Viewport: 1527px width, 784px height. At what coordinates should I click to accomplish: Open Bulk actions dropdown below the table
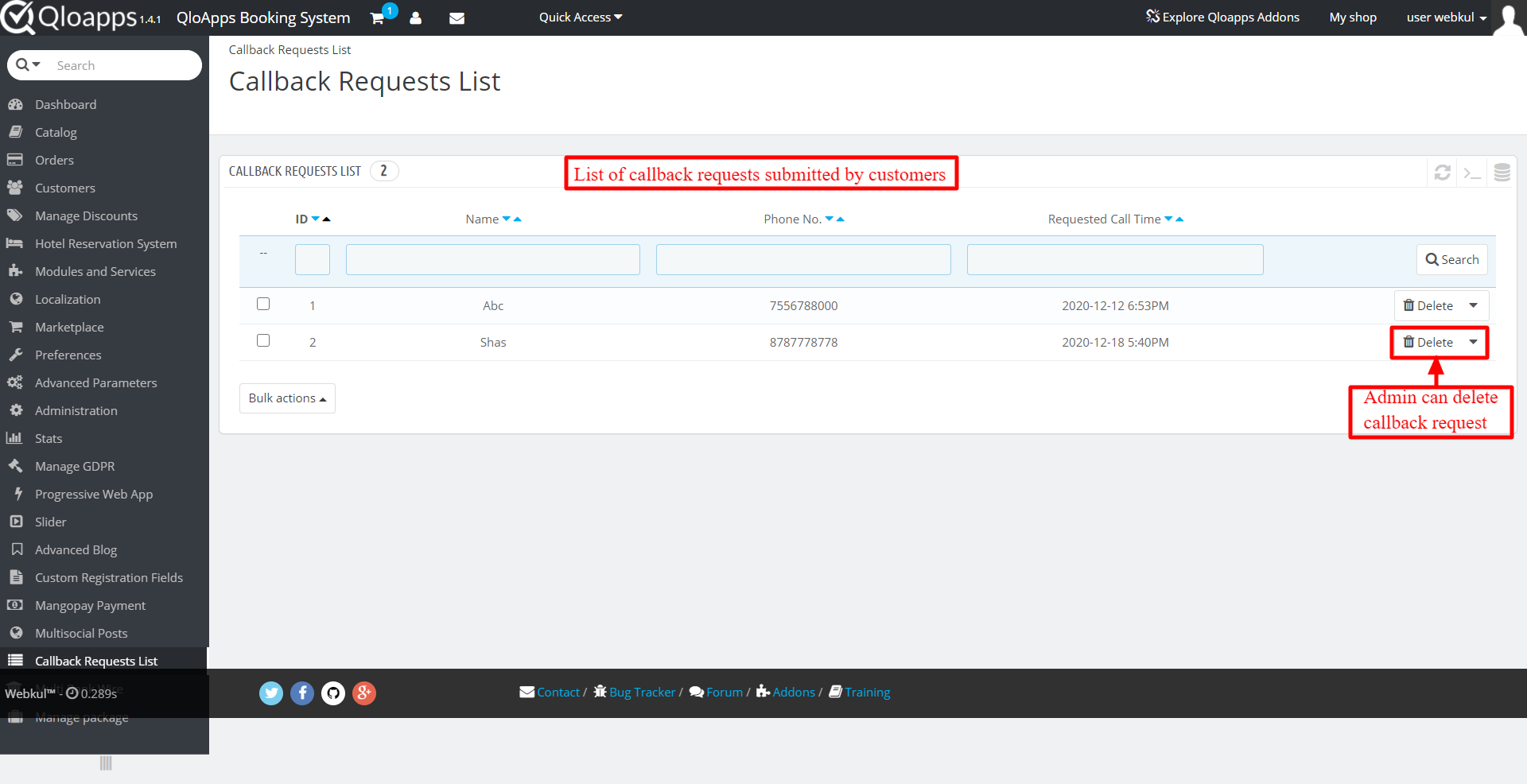pyautogui.click(x=286, y=398)
